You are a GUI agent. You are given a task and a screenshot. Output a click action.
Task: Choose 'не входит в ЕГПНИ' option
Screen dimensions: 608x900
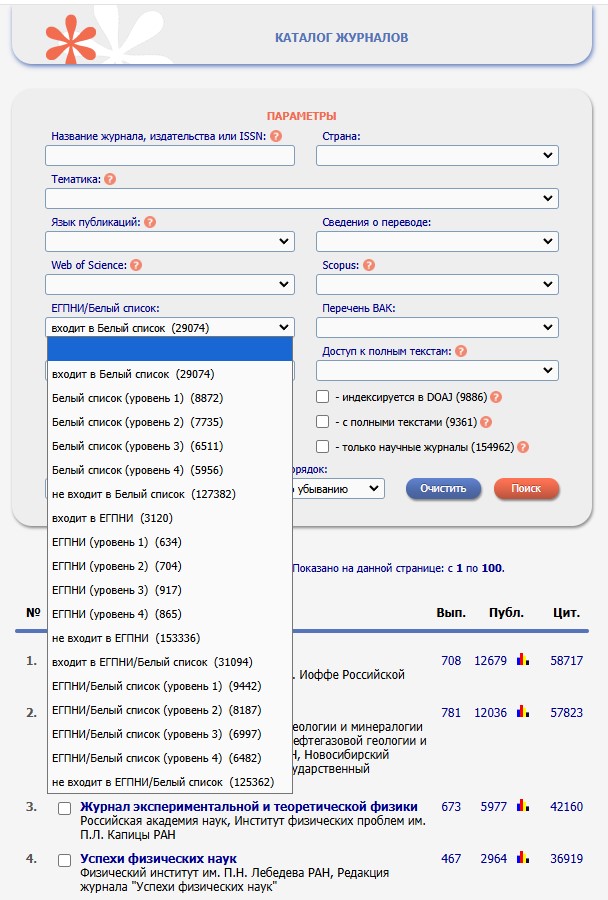point(114,638)
